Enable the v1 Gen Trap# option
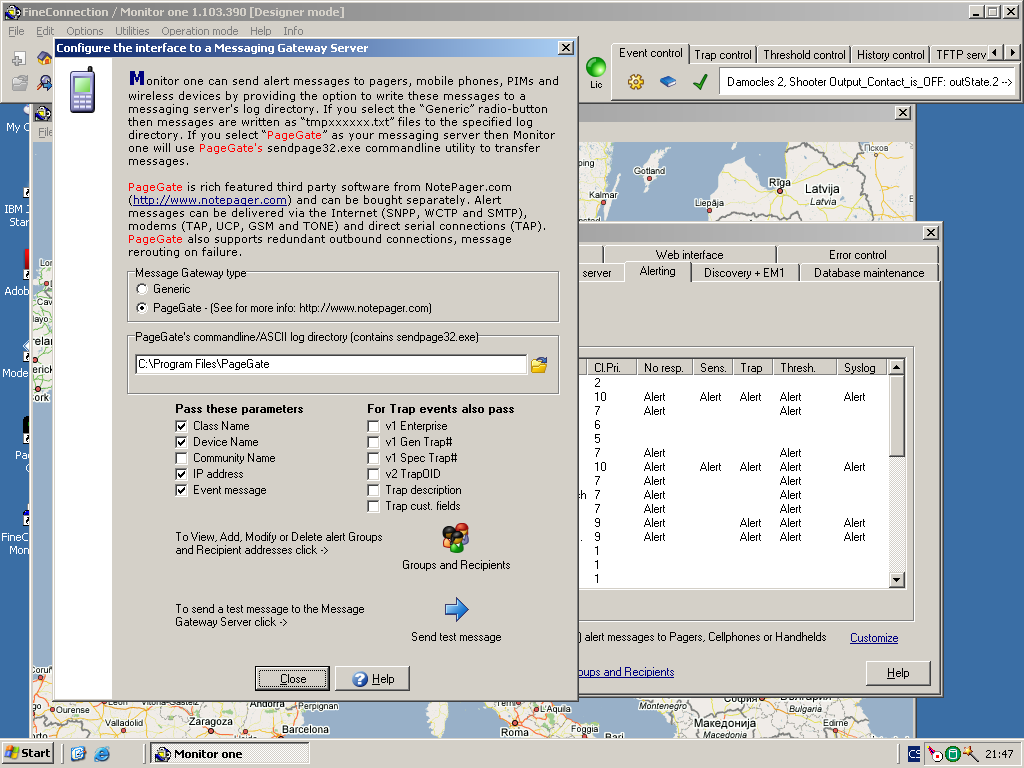1024x768 pixels. [374, 442]
